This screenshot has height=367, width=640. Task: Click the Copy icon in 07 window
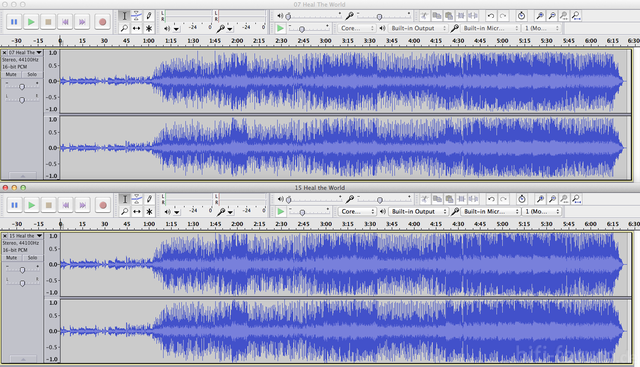point(437,16)
